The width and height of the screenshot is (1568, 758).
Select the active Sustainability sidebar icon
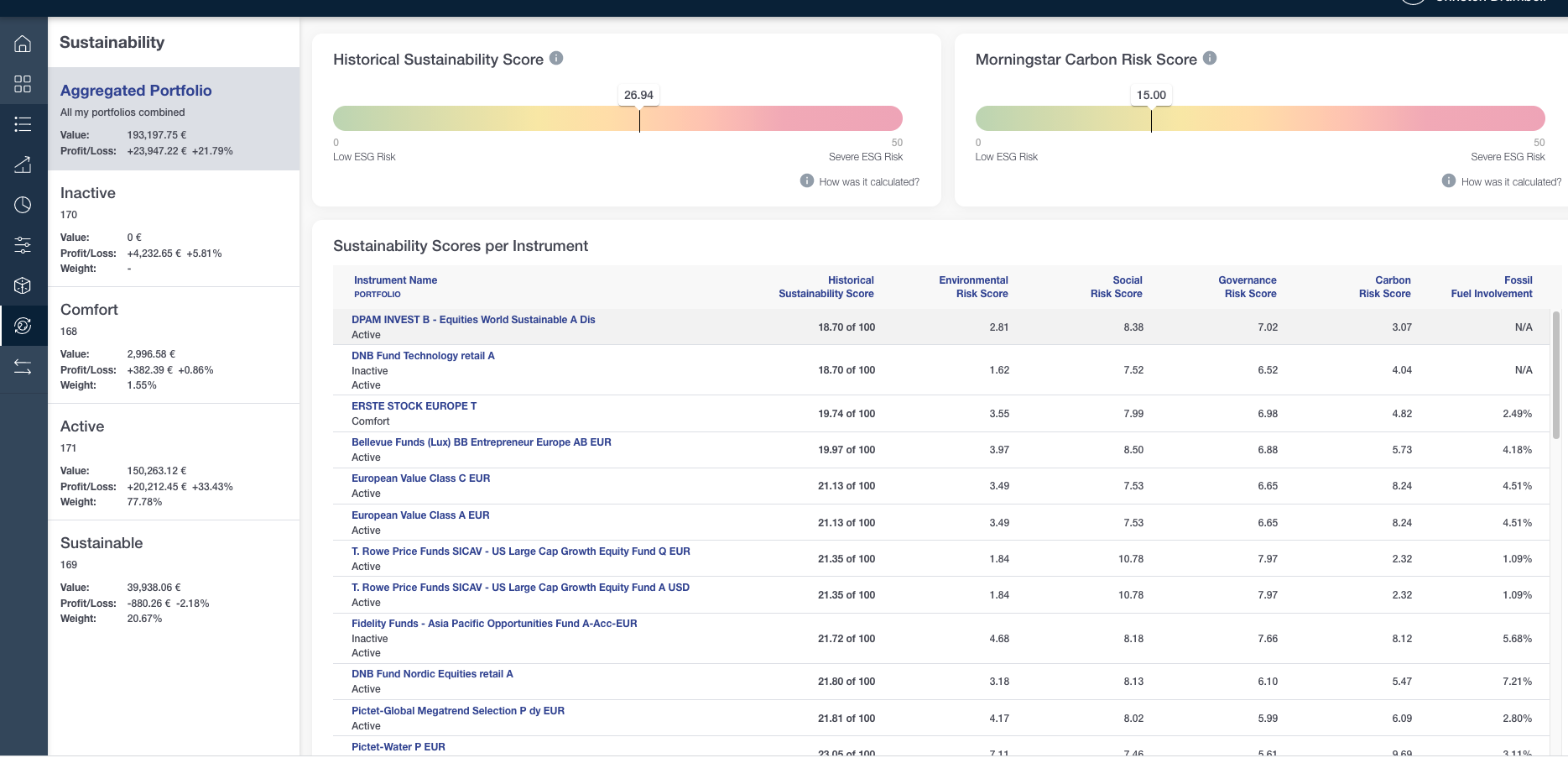click(x=23, y=326)
